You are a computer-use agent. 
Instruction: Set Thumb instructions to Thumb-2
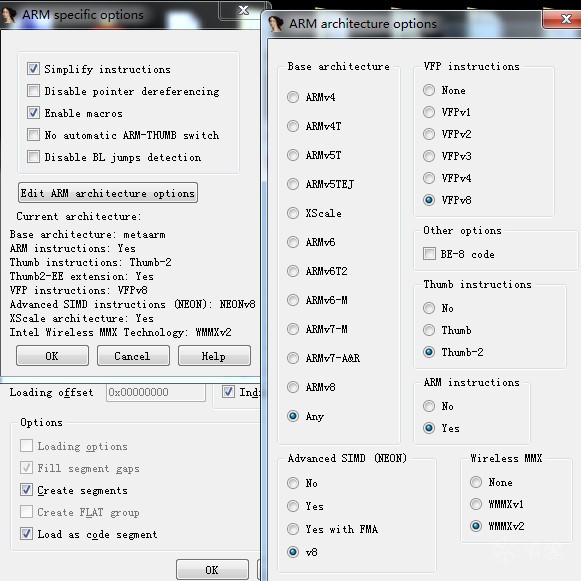(x=429, y=352)
